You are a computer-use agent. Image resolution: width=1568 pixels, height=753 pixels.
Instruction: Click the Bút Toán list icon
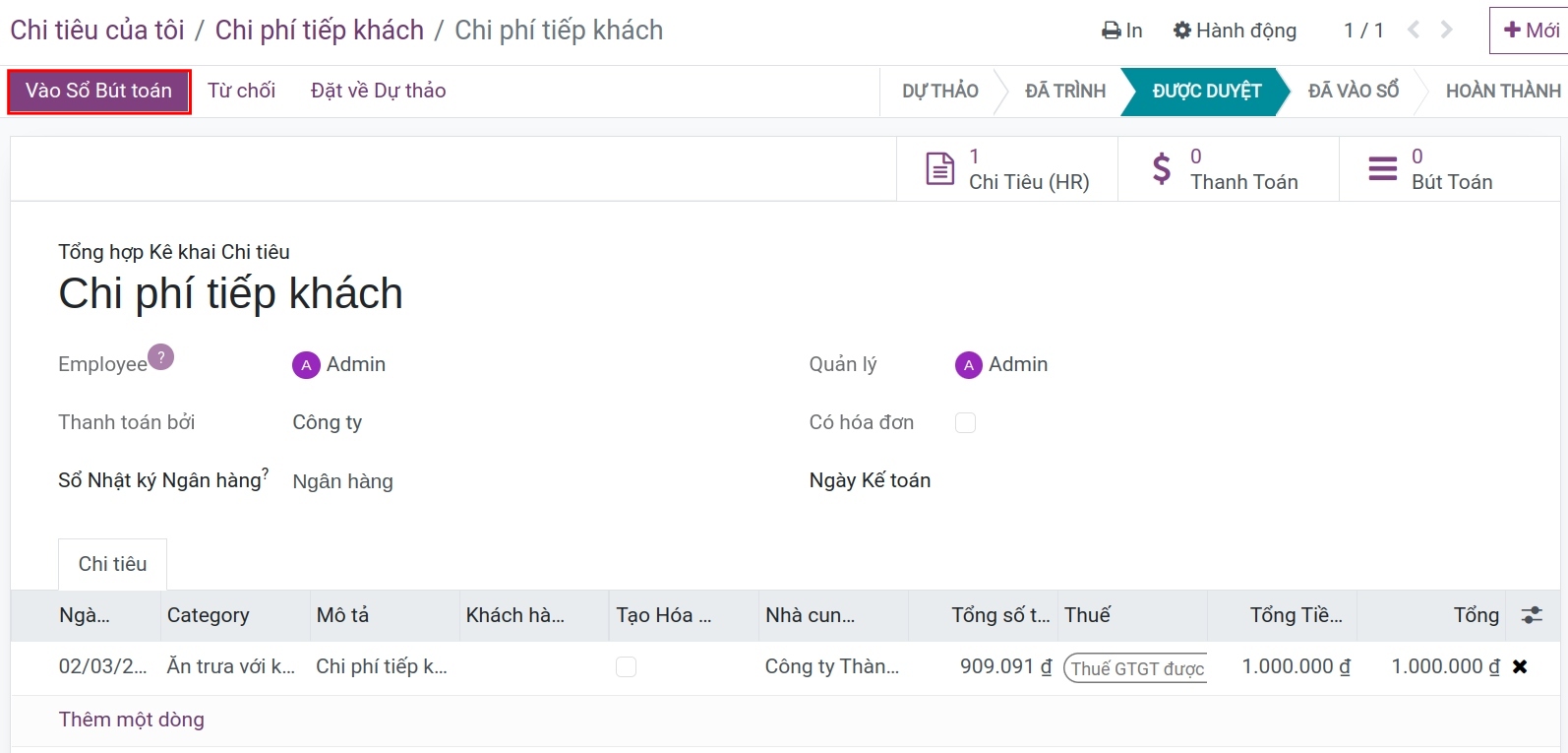pyautogui.click(x=1383, y=169)
